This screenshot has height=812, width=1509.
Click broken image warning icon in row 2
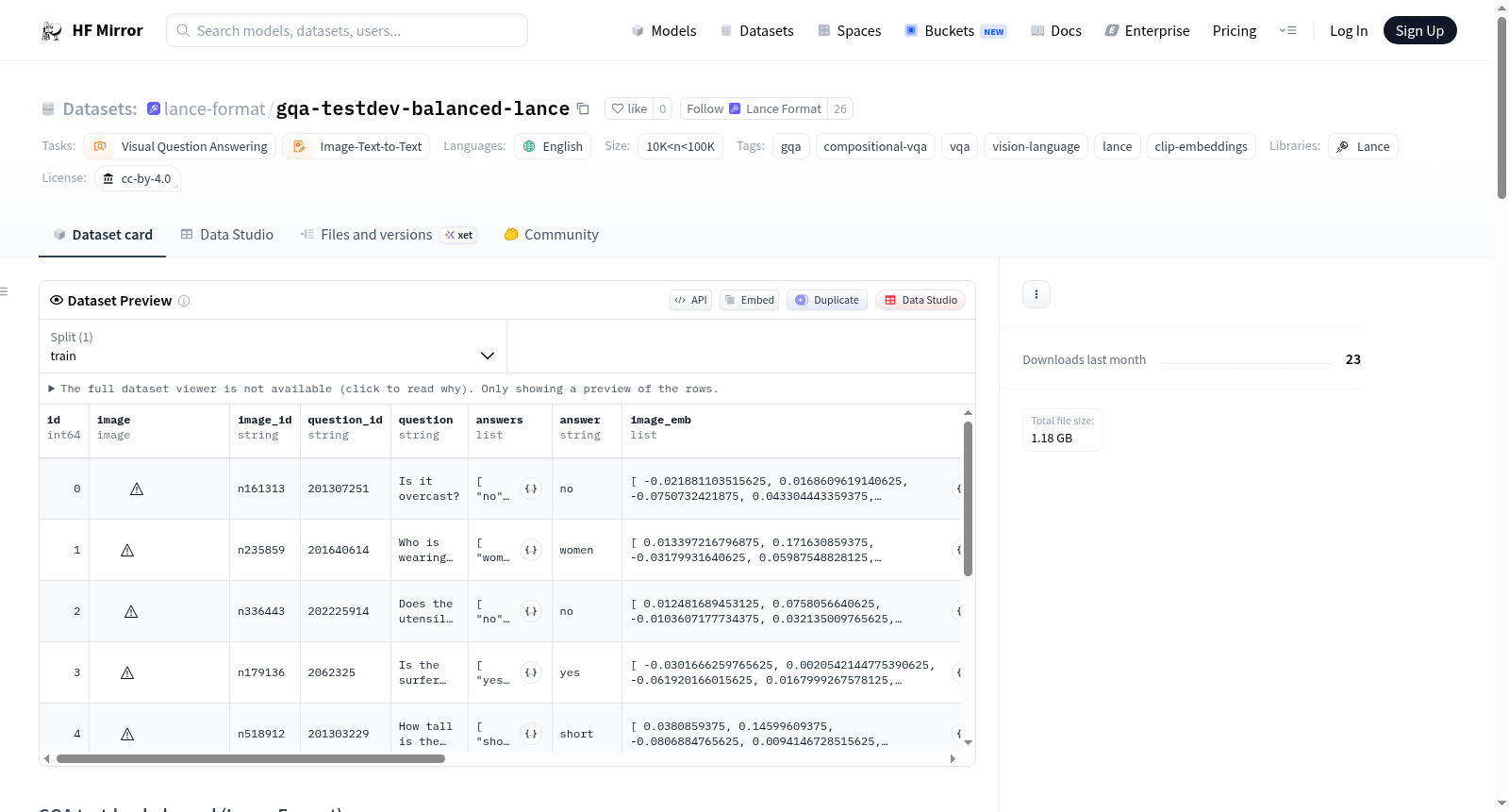click(131, 611)
